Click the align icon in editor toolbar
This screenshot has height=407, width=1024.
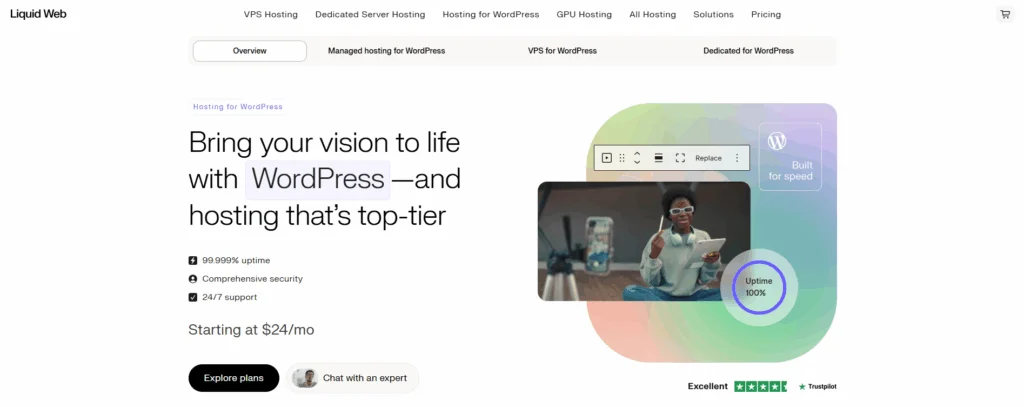658,158
